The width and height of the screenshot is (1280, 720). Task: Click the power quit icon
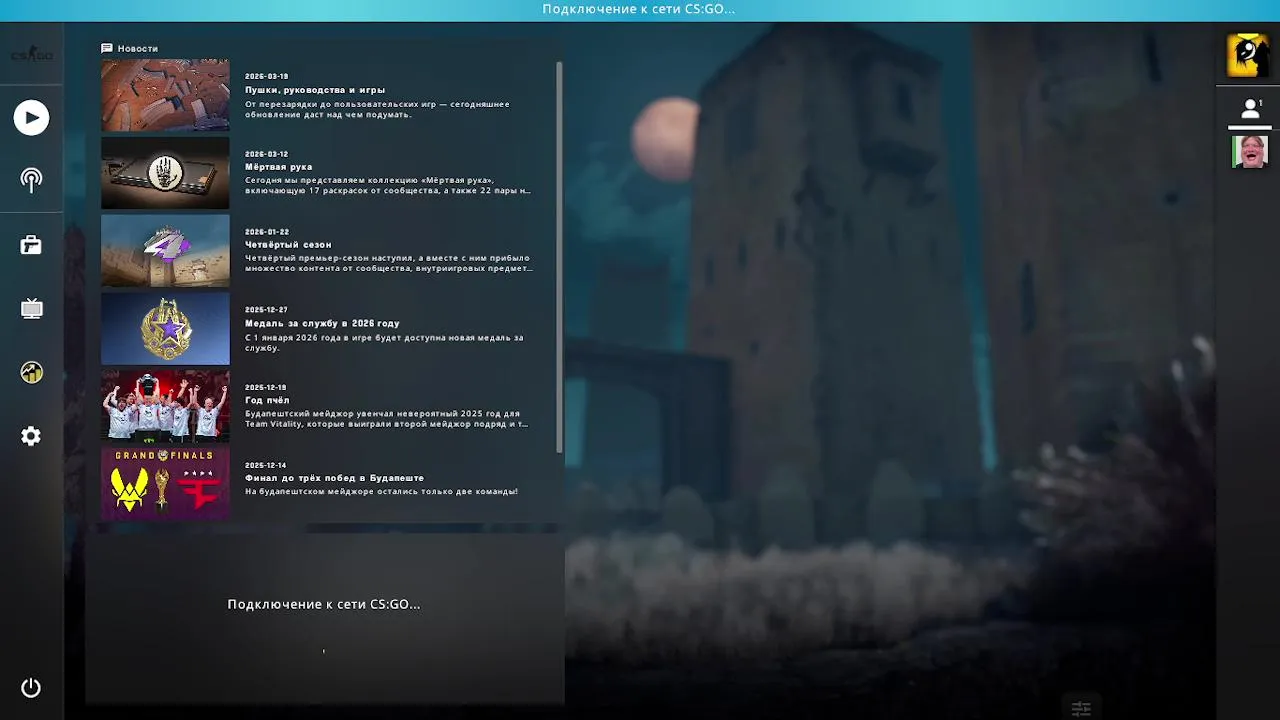pyautogui.click(x=31, y=688)
